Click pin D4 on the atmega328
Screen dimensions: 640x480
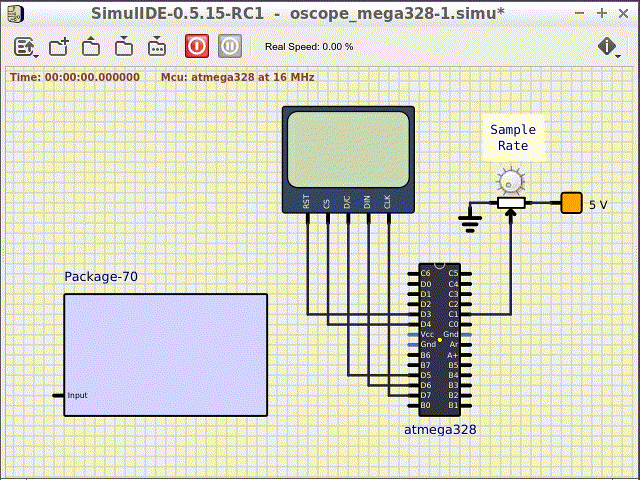coord(413,324)
